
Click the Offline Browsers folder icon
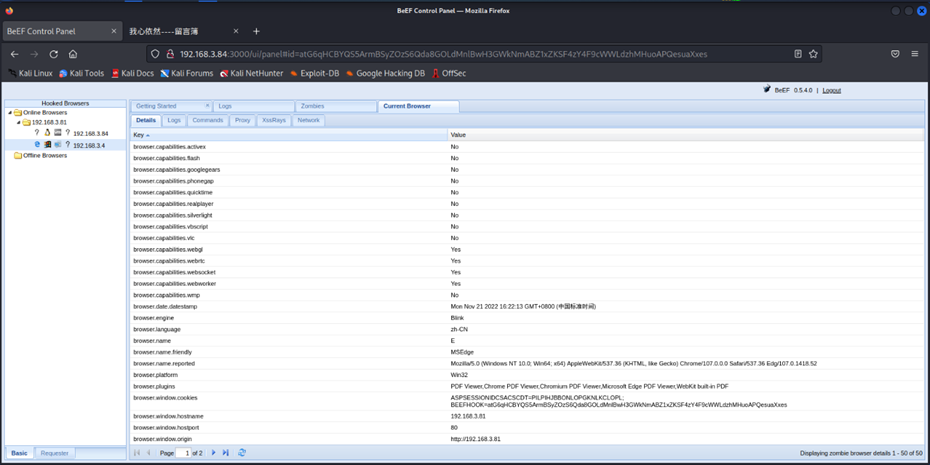(18, 155)
